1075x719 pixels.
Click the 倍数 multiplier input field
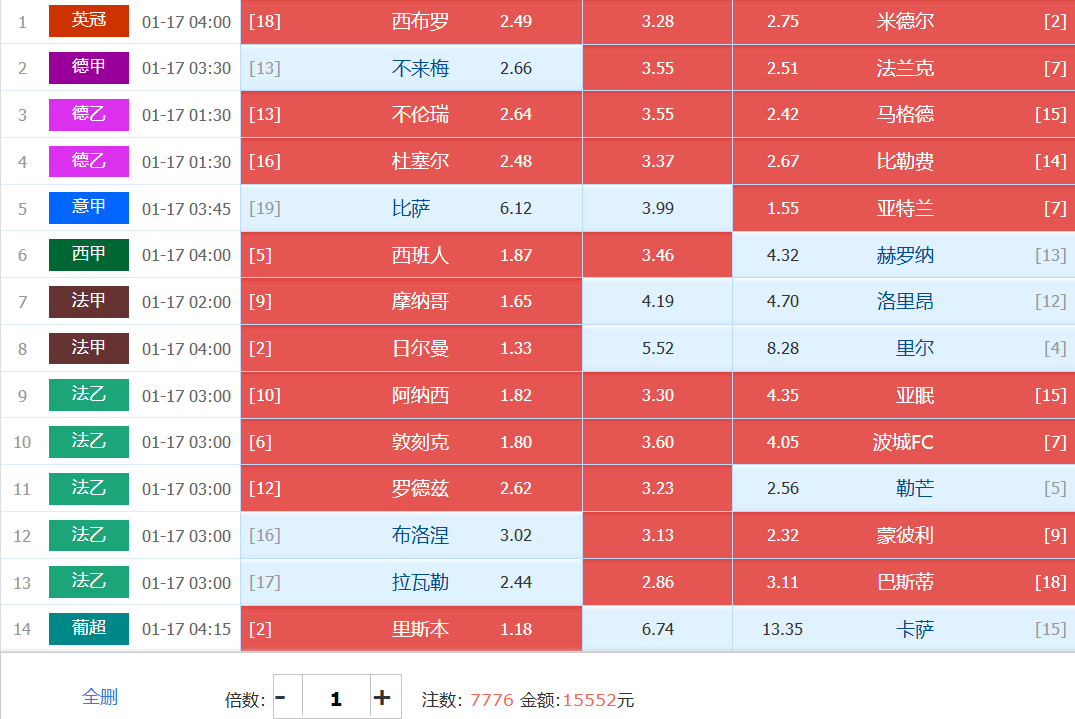tap(336, 698)
